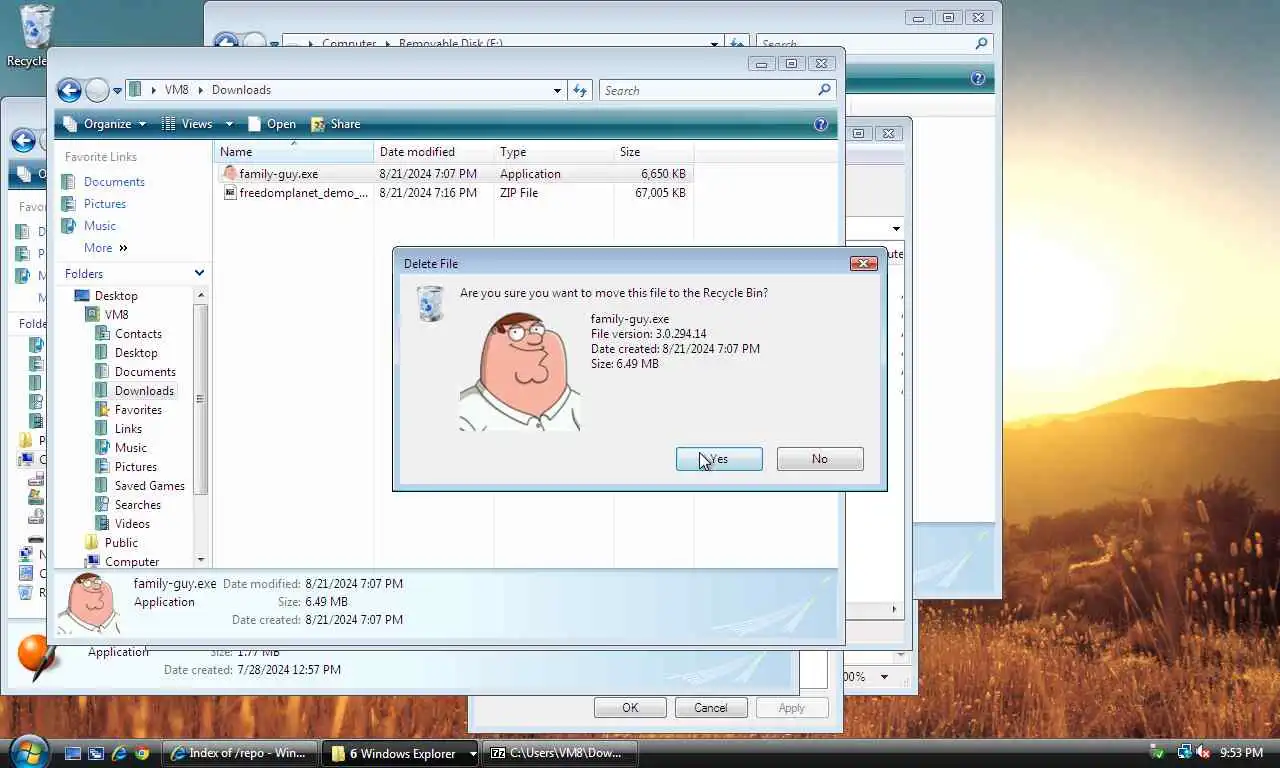This screenshot has width=1280, height=768.
Task: Click Peter Griffin thumbnail in the delete dialog
Action: [x=520, y=371]
